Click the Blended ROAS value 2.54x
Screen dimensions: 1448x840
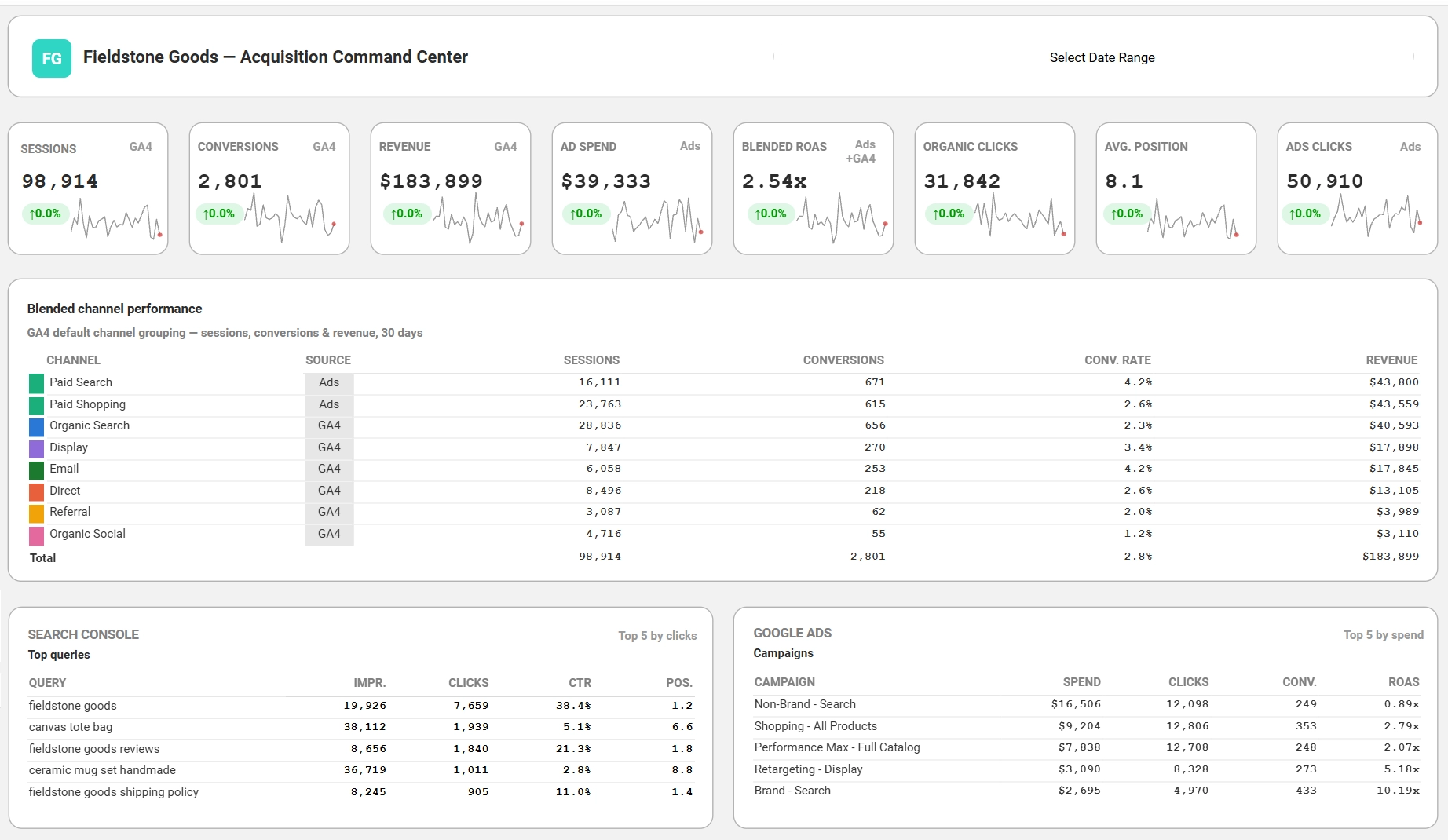pos(774,181)
